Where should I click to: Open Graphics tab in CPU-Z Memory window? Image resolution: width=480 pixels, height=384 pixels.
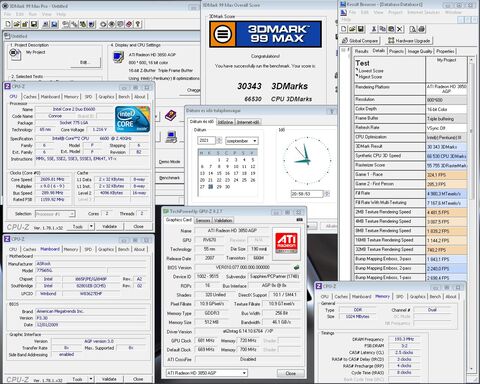[x=417, y=296]
